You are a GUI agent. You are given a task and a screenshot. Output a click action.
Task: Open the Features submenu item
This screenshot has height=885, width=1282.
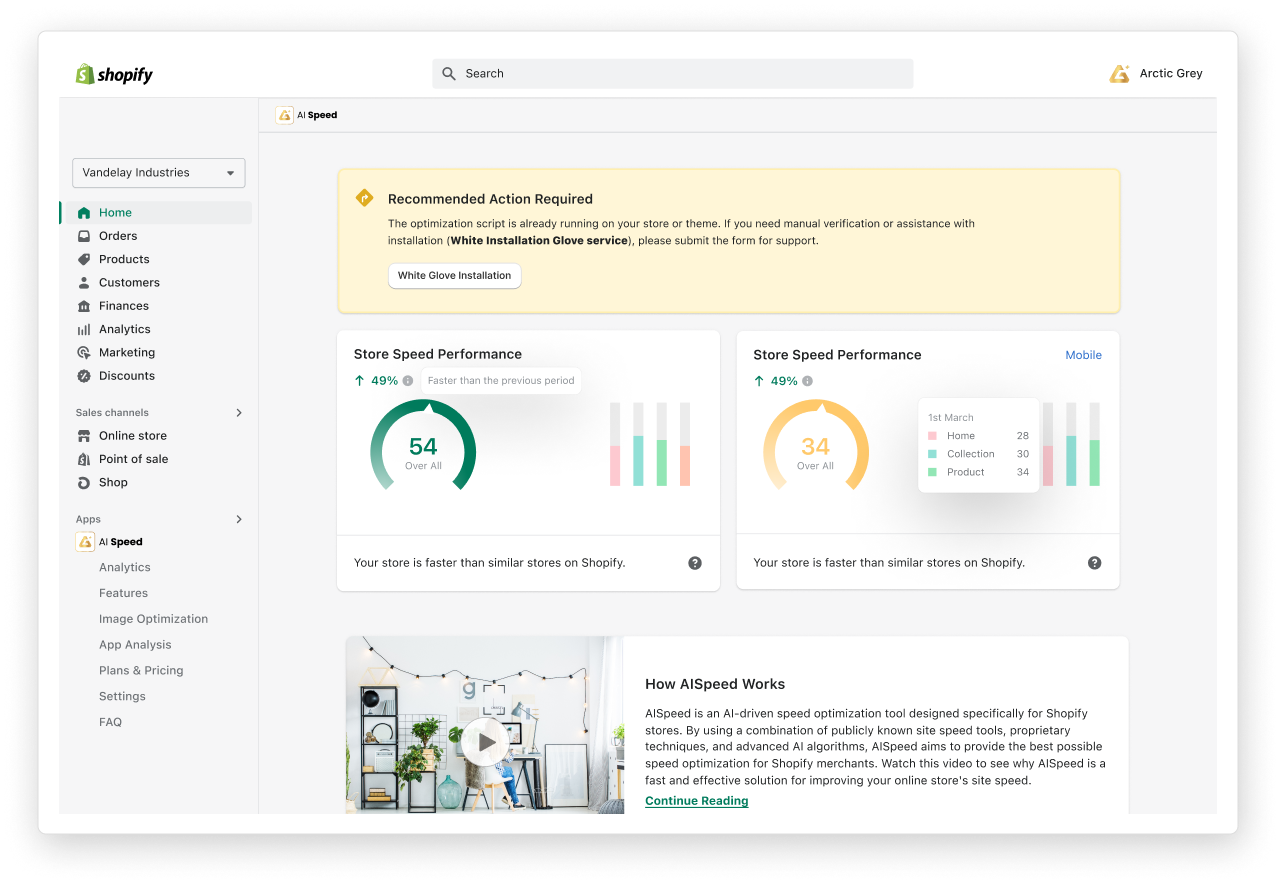coord(123,593)
